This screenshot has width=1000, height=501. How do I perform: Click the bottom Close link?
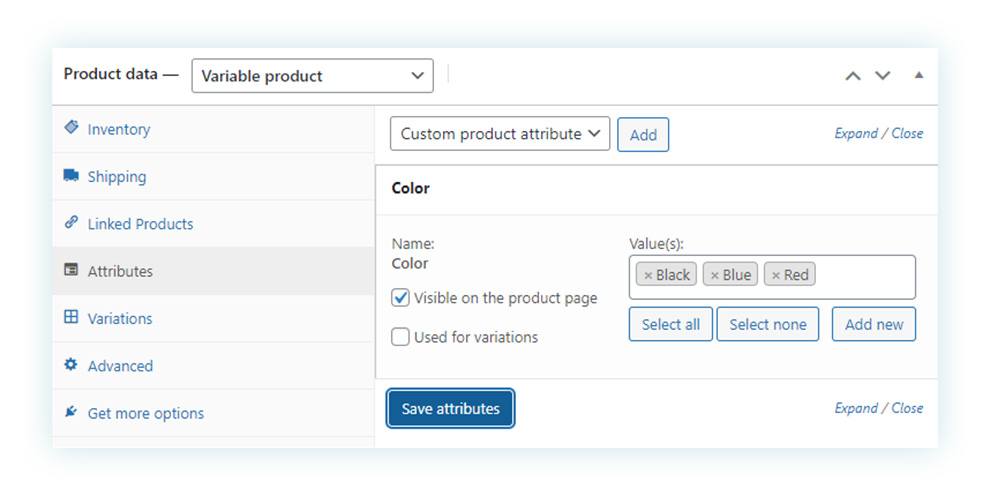pyautogui.click(x=907, y=409)
